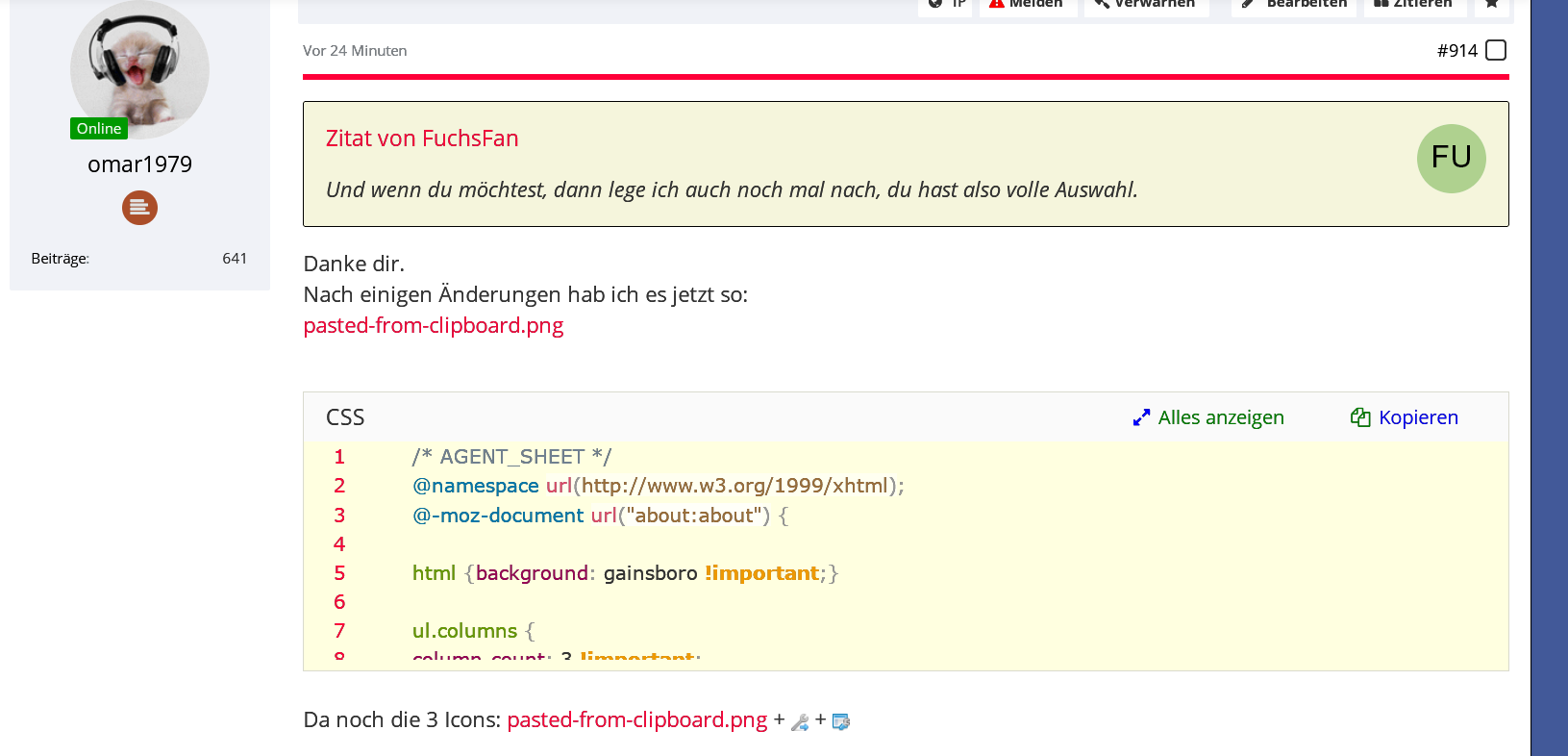Click the '/* AGENT_SHEET */' comment line

(511, 457)
